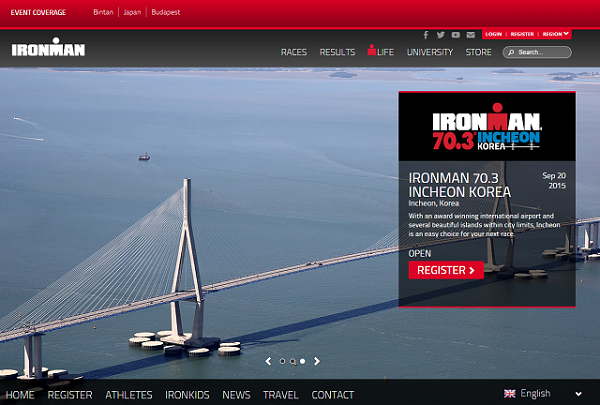Open CONTACT in bottom nav
Screen dimensions: 600x405
tap(333, 395)
